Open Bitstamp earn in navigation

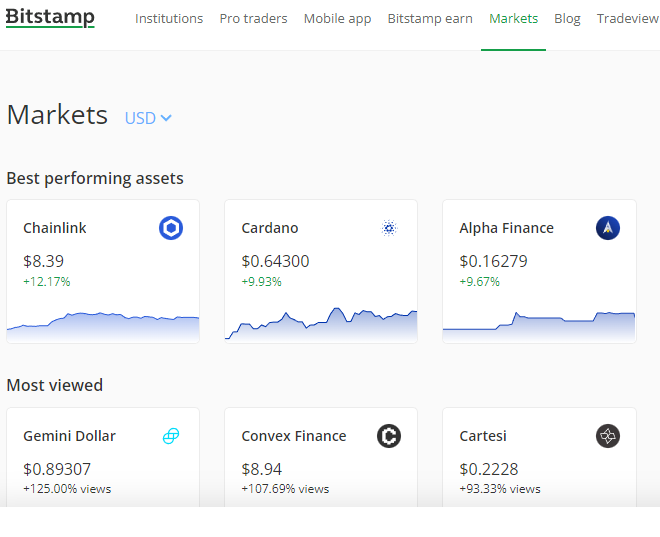pyautogui.click(x=430, y=19)
